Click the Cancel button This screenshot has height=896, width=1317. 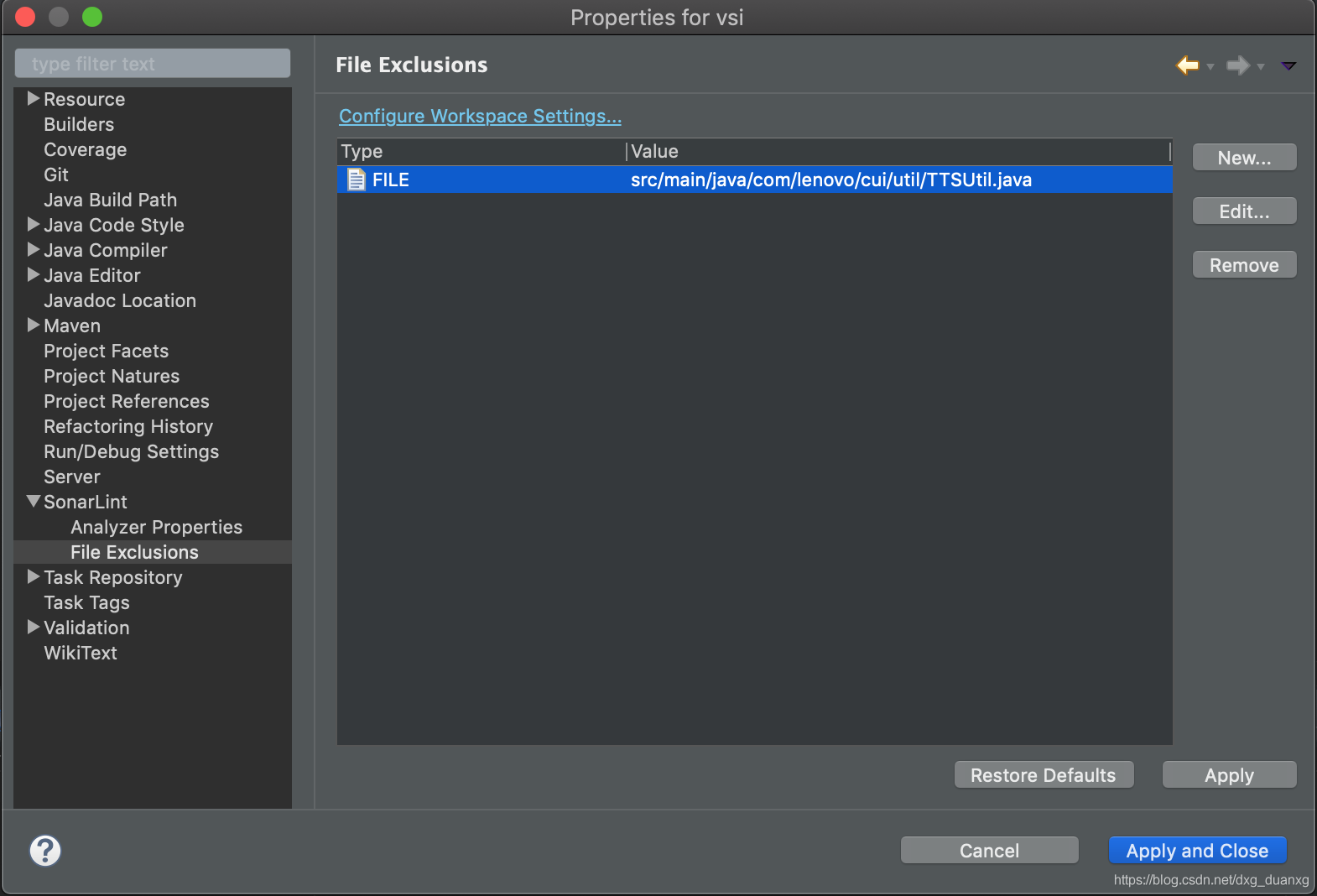click(x=990, y=851)
